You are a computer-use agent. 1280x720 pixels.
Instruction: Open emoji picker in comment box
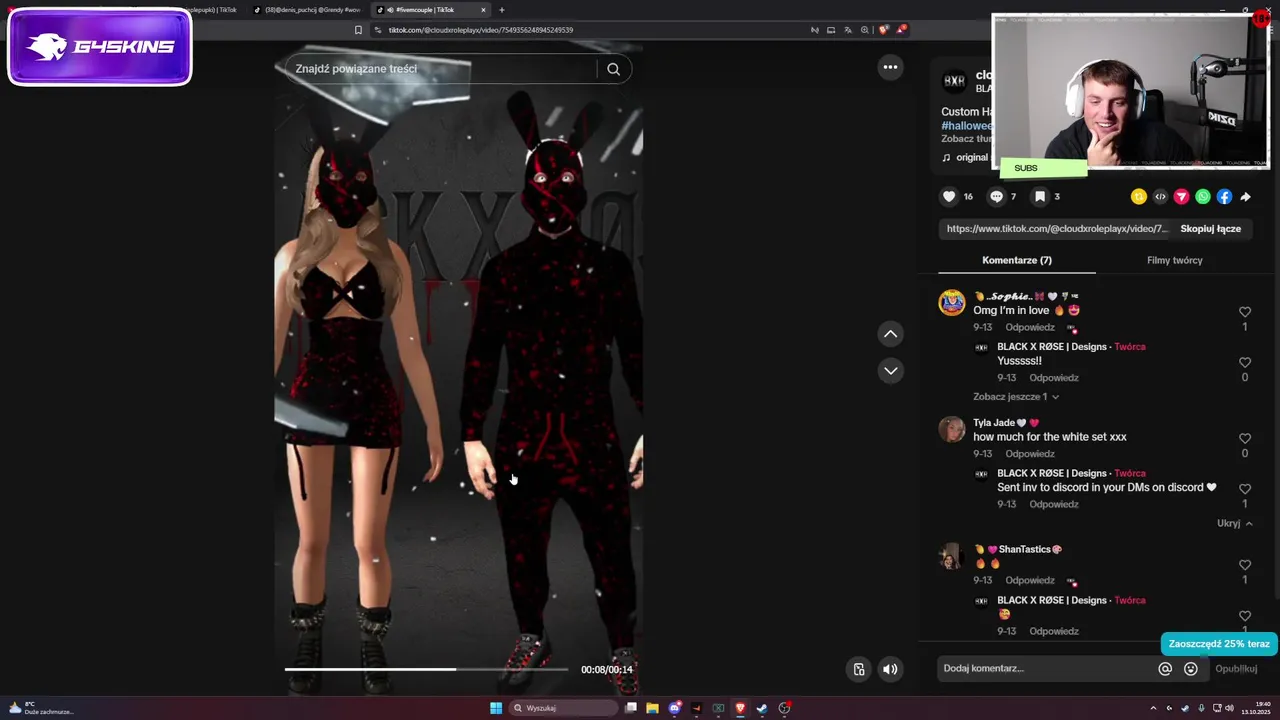coord(1191,669)
